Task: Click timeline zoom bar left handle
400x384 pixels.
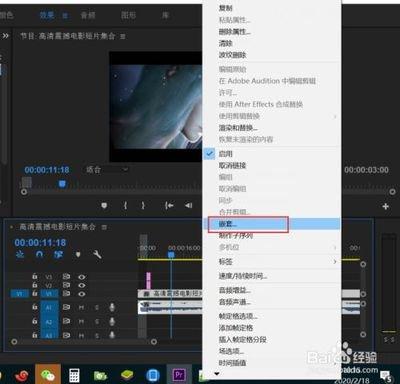Action: point(14,342)
